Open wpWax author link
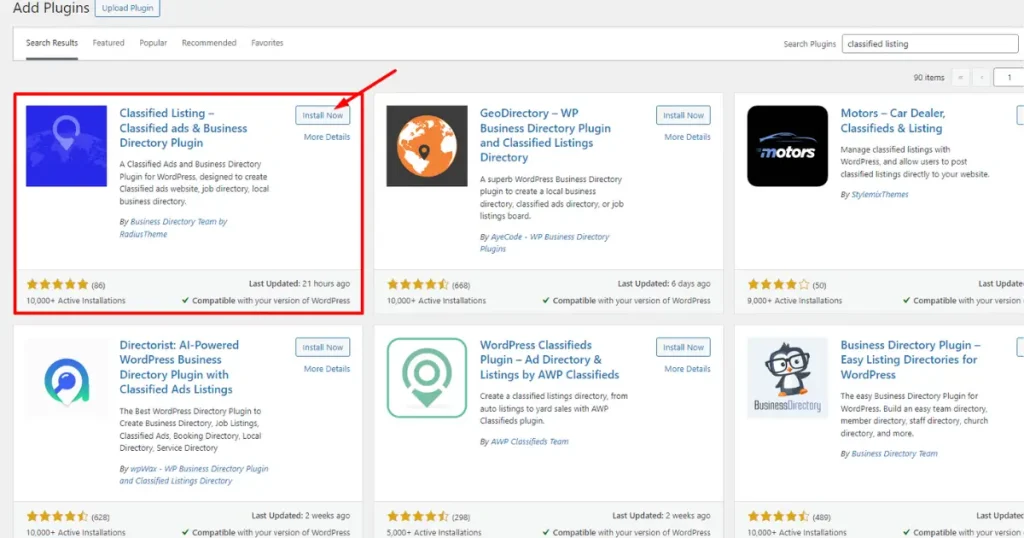 pyautogui.click(x=193, y=475)
